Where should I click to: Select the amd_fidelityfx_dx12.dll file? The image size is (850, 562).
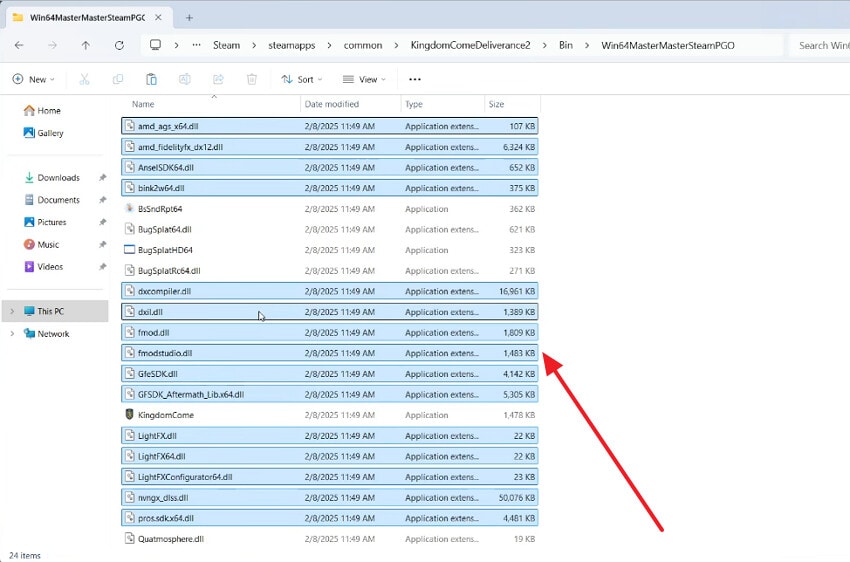pyautogui.click(x=330, y=147)
